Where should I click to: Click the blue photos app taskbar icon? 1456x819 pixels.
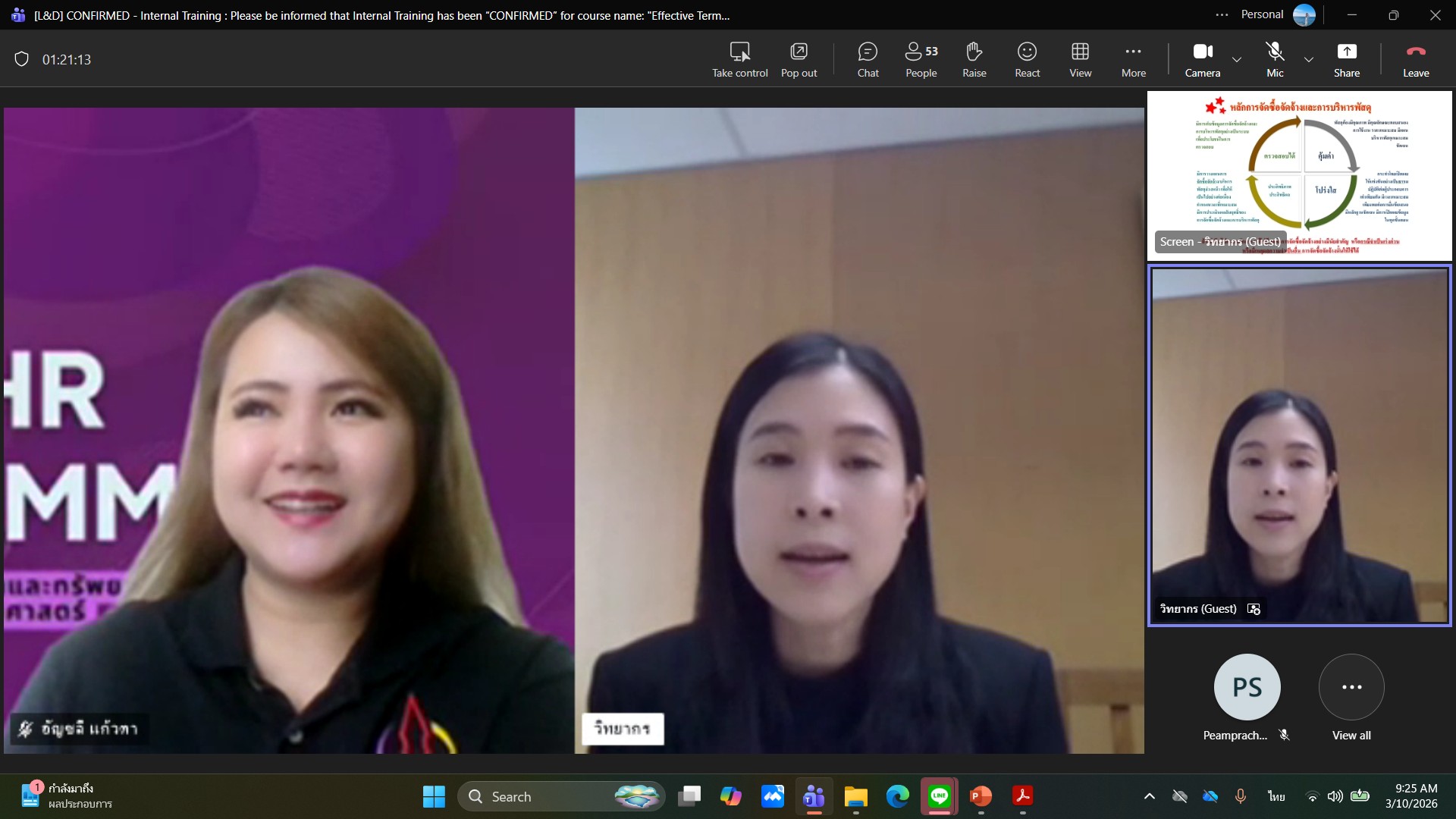773,796
